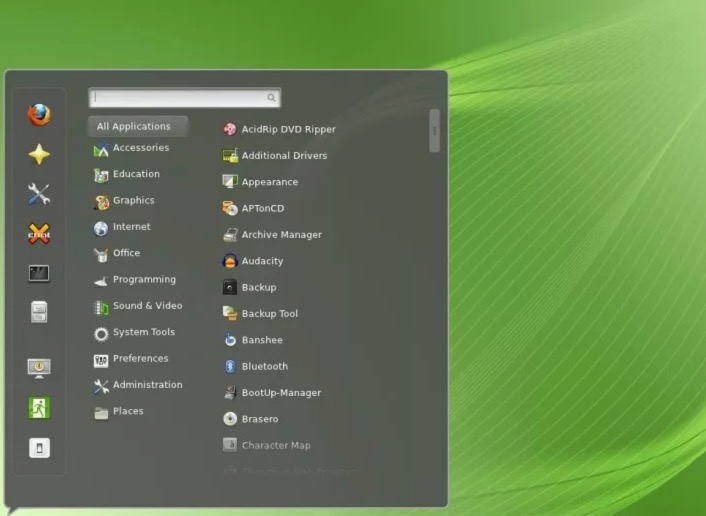The image size is (706, 516).
Task: Click the shutdown power switch icon
Action: pos(39,448)
